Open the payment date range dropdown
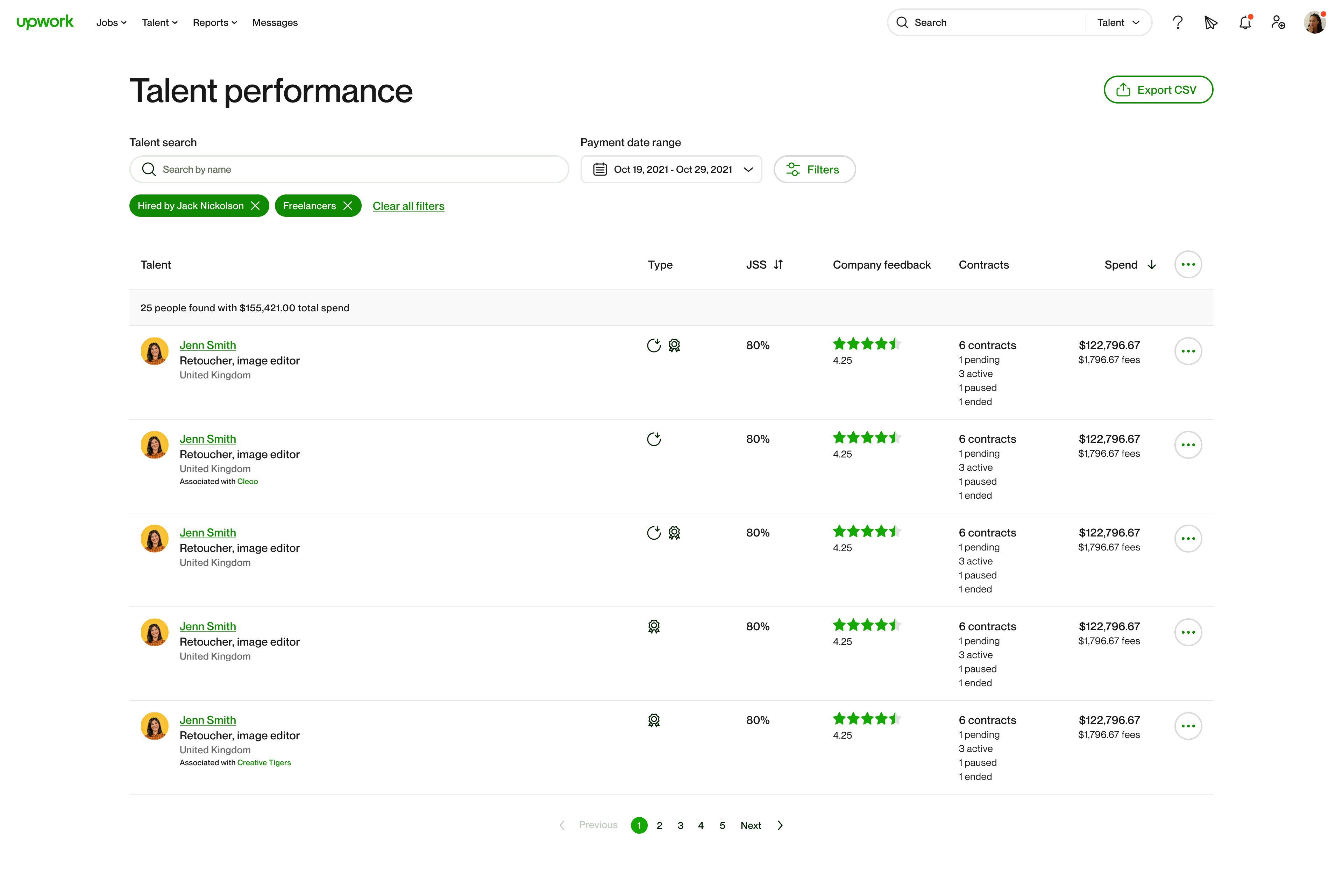This screenshot has height=896, width=1343. click(671, 169)
